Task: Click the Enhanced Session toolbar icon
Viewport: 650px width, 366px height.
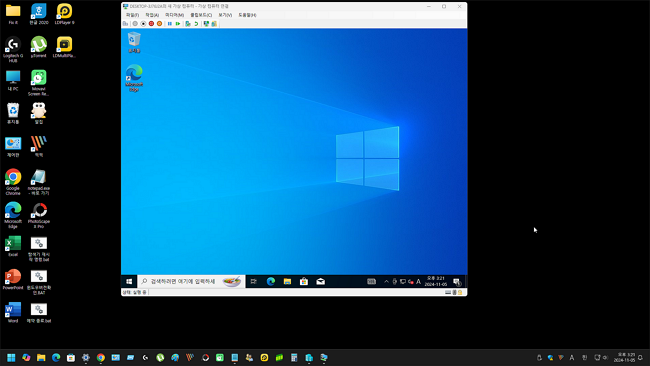Action: [206, 24]
